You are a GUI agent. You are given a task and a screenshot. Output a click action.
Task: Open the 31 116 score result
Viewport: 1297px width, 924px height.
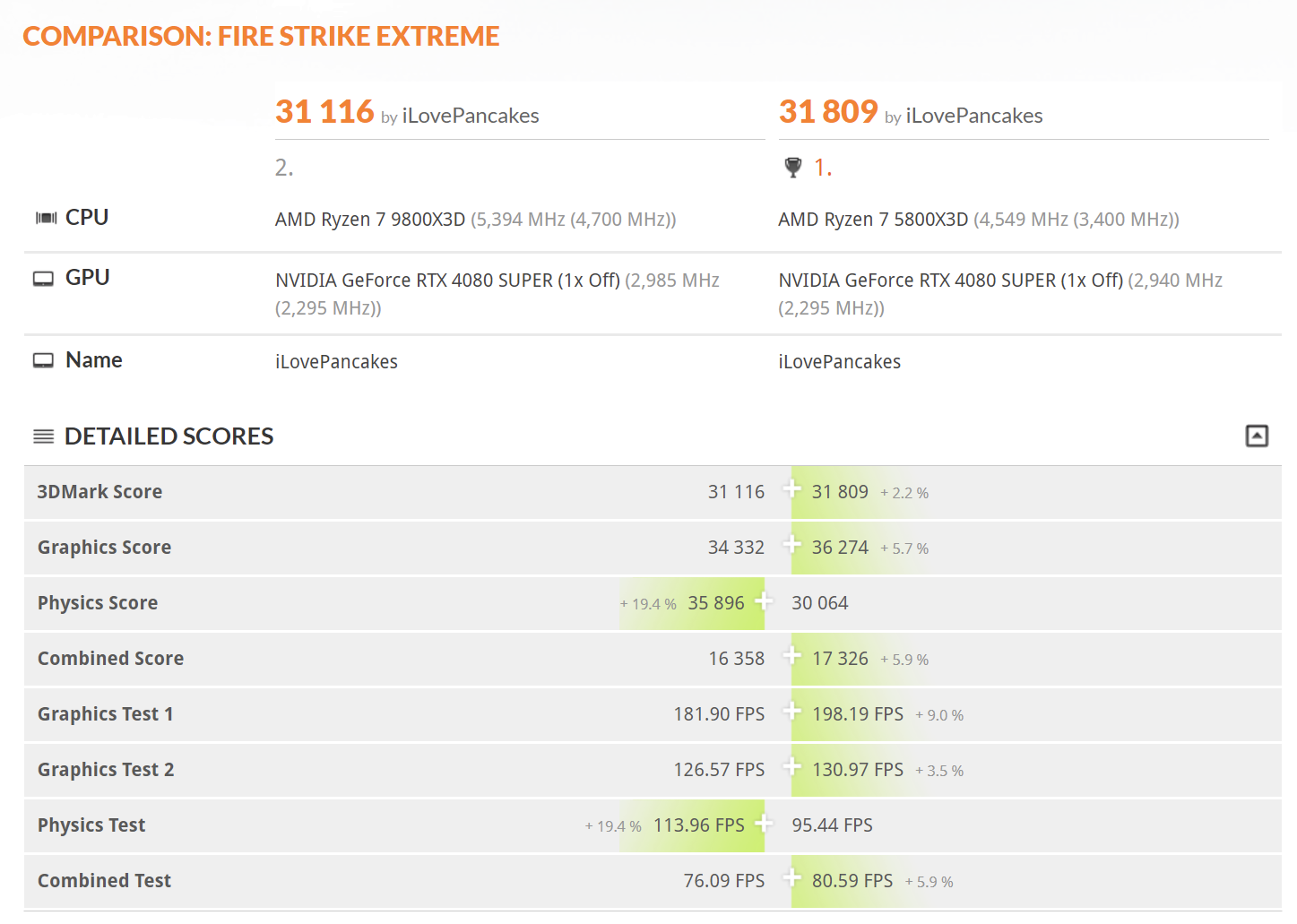tap(324, 112)
